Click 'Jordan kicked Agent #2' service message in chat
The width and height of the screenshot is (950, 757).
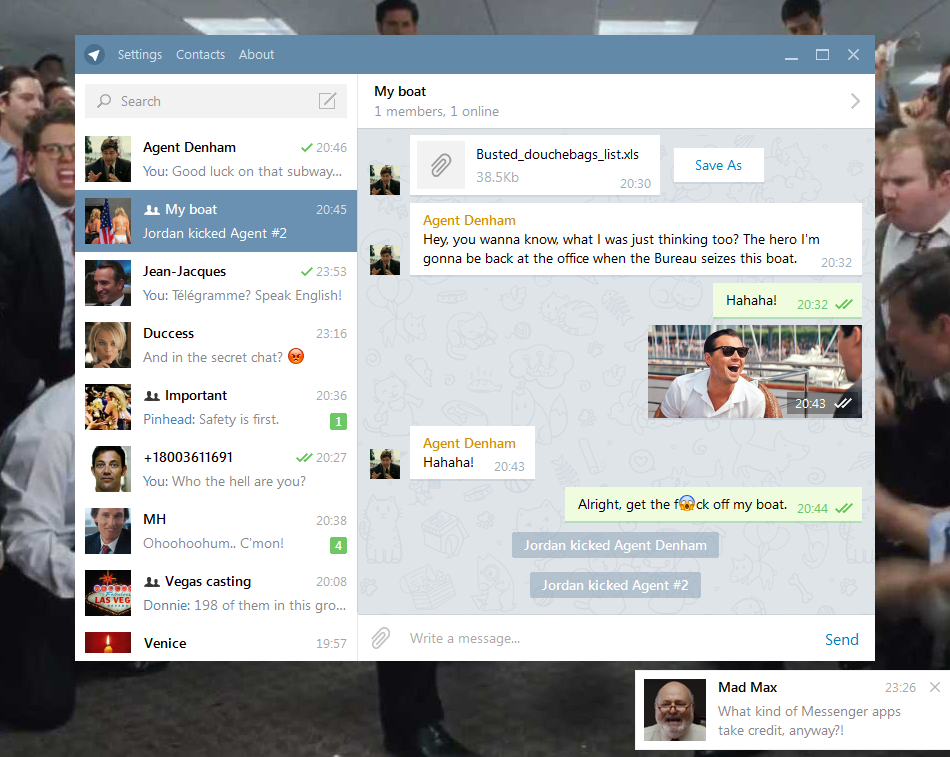615,585
